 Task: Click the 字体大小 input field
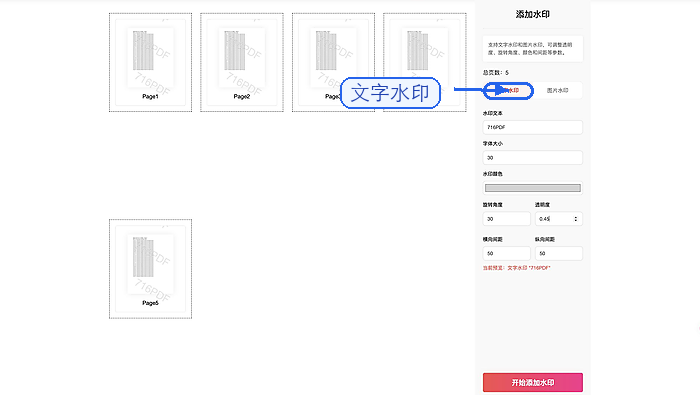[533, 158]
